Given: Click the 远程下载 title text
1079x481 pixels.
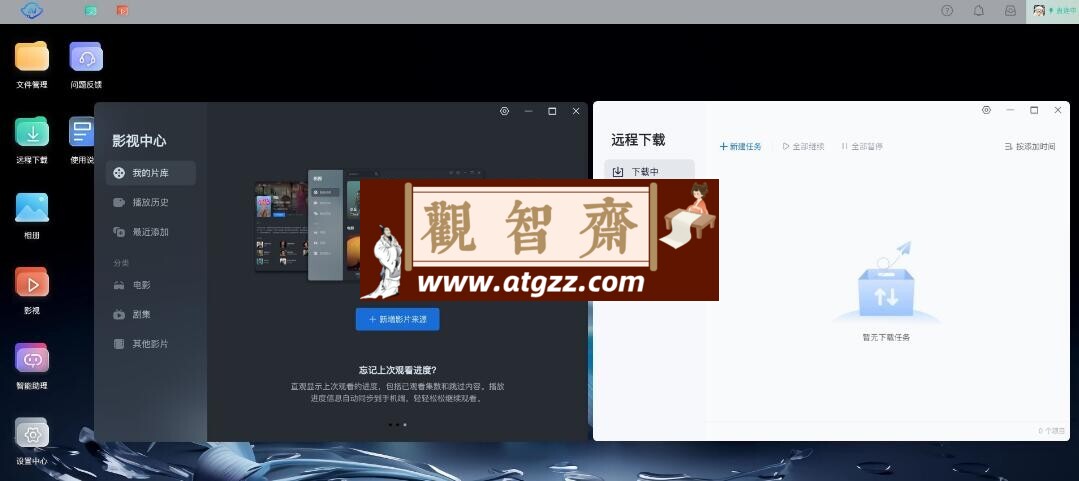Looking at the screenshot, I should click(x=638, y=140).
